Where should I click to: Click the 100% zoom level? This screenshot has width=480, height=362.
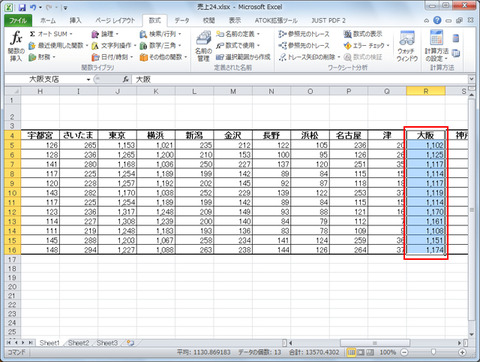click(x=388, y=352)
